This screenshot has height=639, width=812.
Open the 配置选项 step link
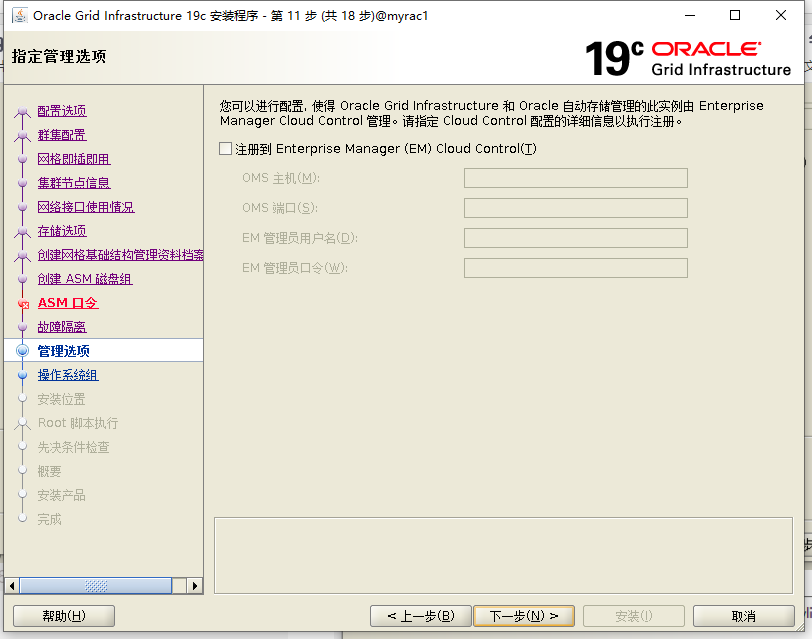(x=62, y=111)
